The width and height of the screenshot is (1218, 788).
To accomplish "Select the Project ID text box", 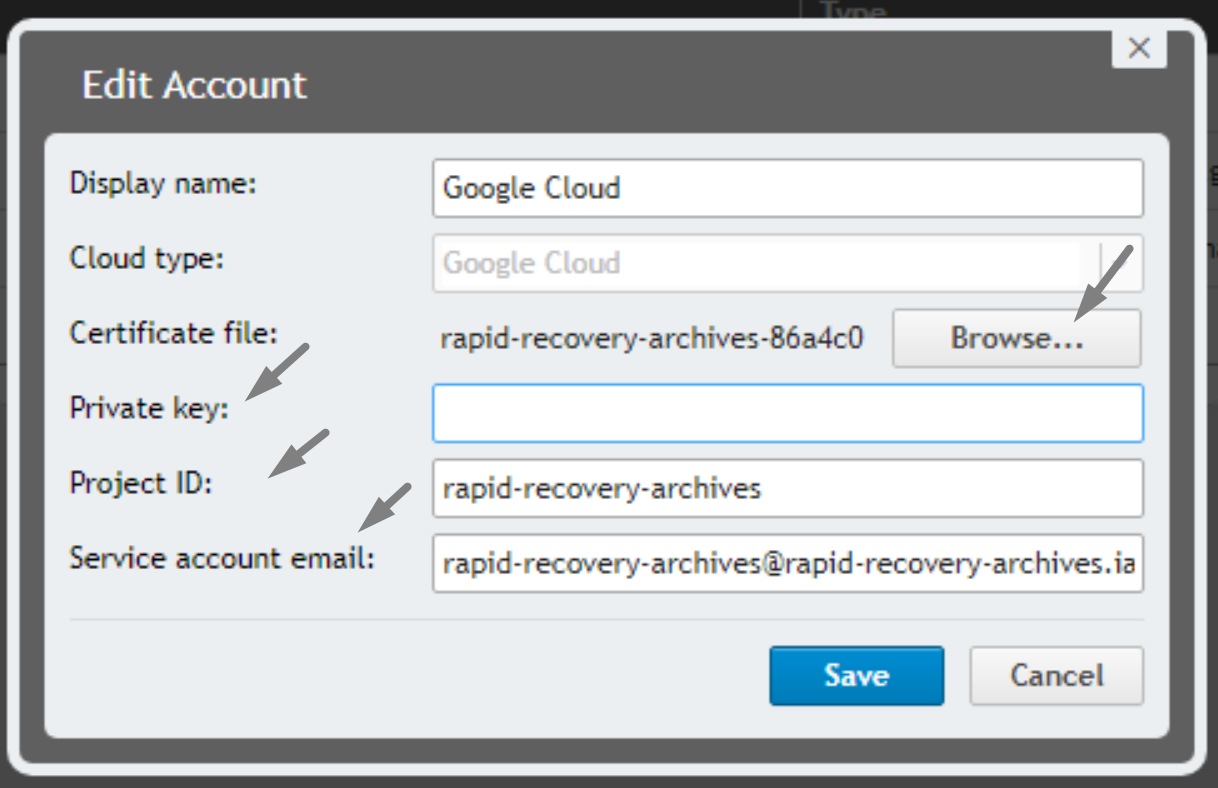I will pos(787,488).
